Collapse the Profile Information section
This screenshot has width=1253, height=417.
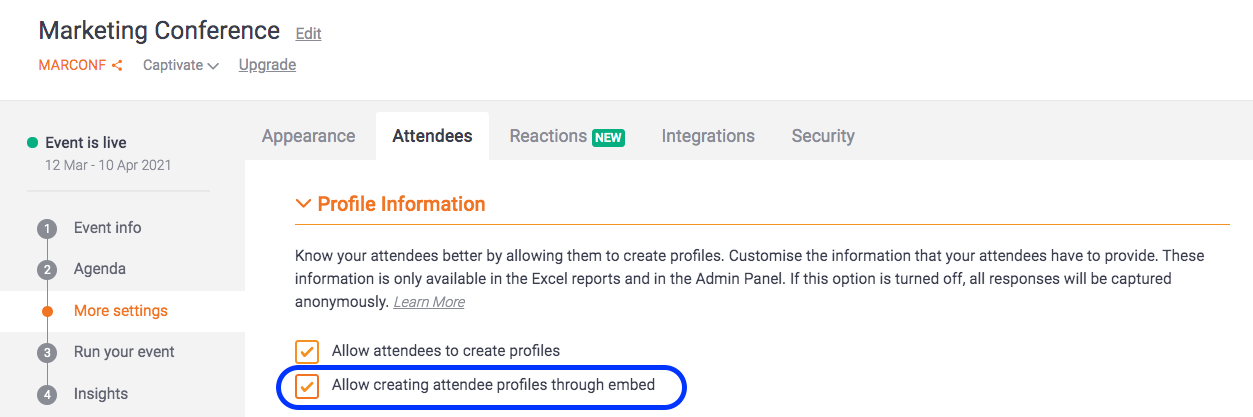pos(304,204)
